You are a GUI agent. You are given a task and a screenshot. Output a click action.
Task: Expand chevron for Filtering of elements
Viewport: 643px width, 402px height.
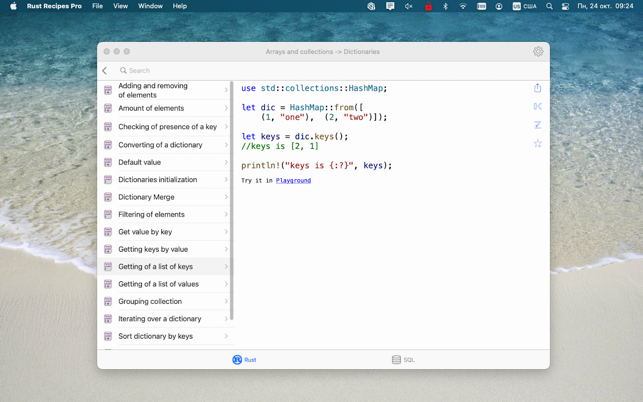pyautogui.click(x=226, y=215)
